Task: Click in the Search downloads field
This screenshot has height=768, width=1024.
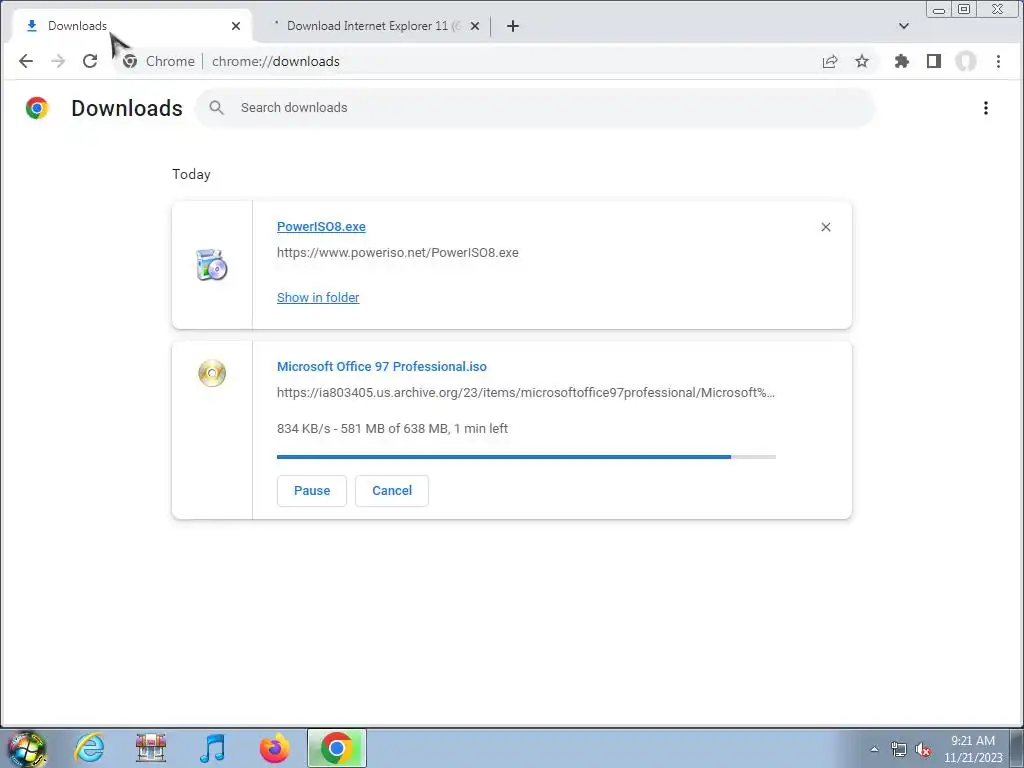Action: click(536, 108)
